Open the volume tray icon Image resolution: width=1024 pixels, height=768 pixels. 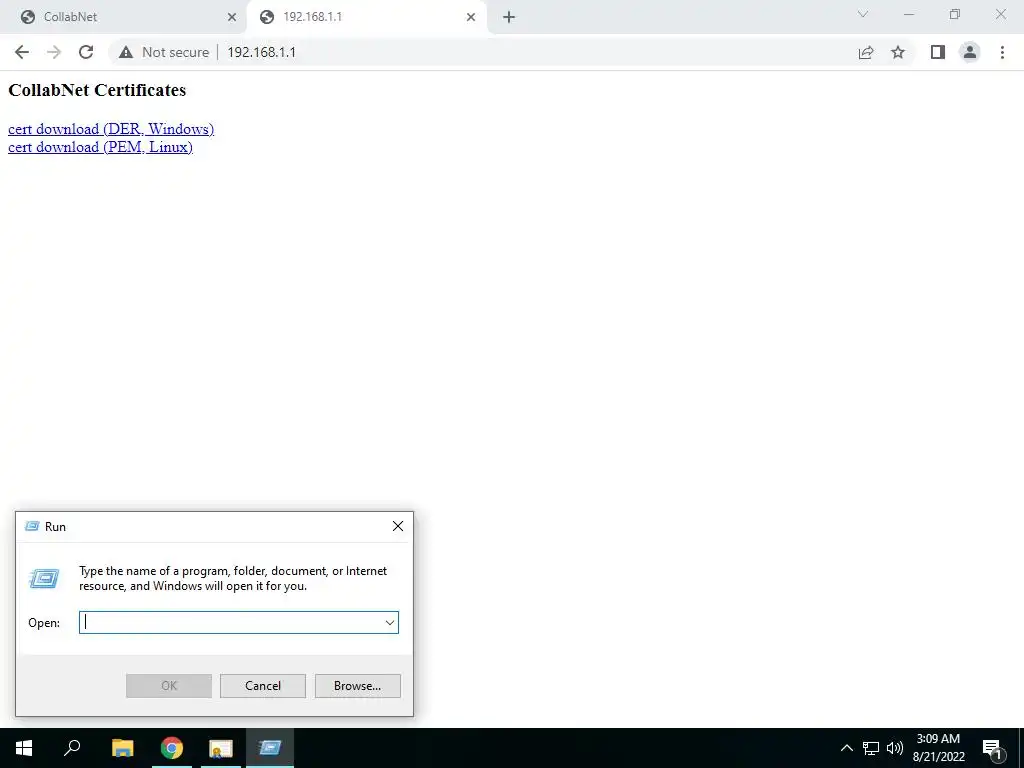895,748
